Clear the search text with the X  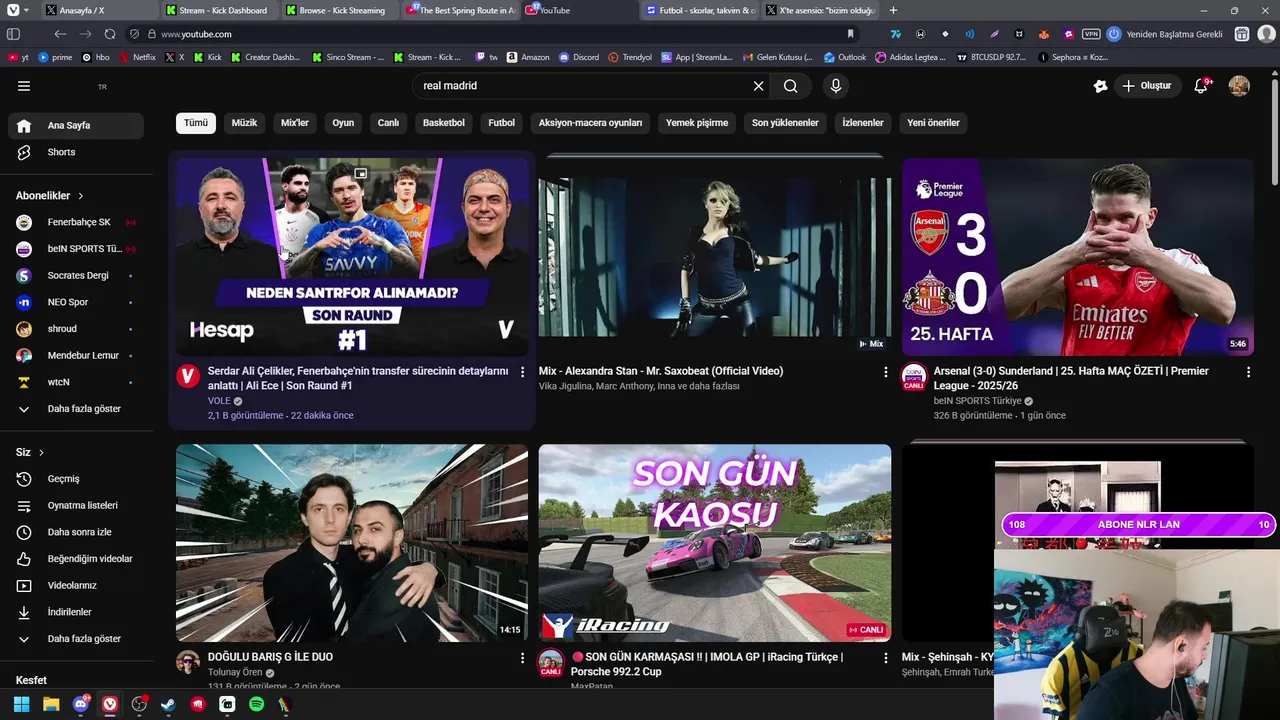click(x=758, y=86)
